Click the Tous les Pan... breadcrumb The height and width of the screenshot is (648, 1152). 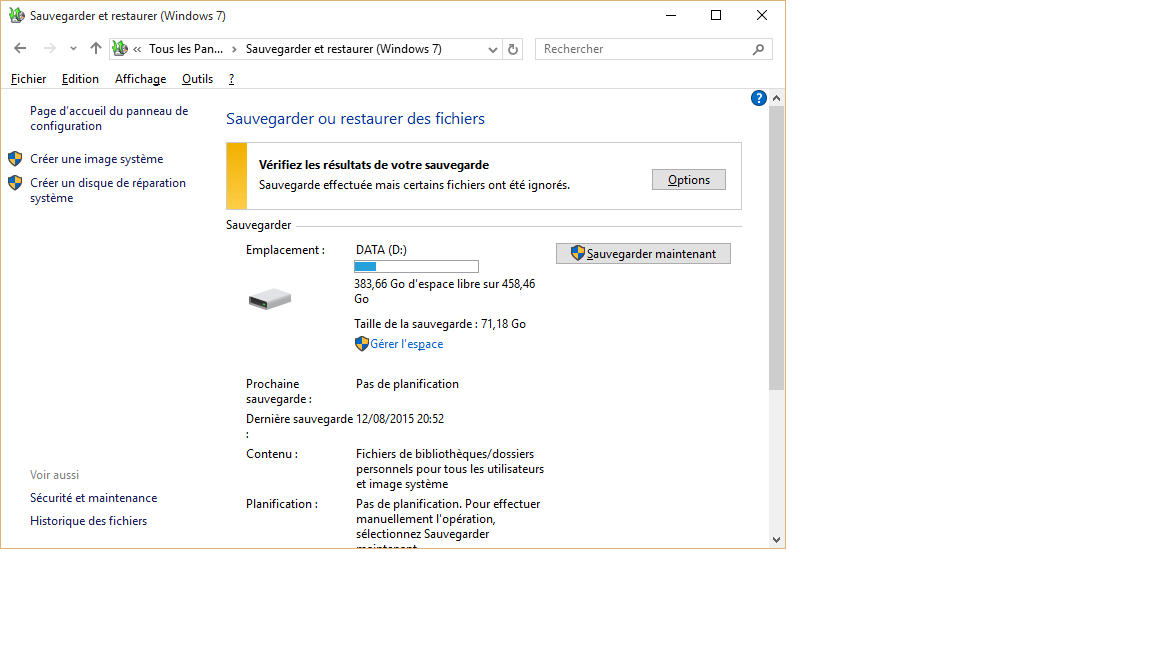coord(186,49)
